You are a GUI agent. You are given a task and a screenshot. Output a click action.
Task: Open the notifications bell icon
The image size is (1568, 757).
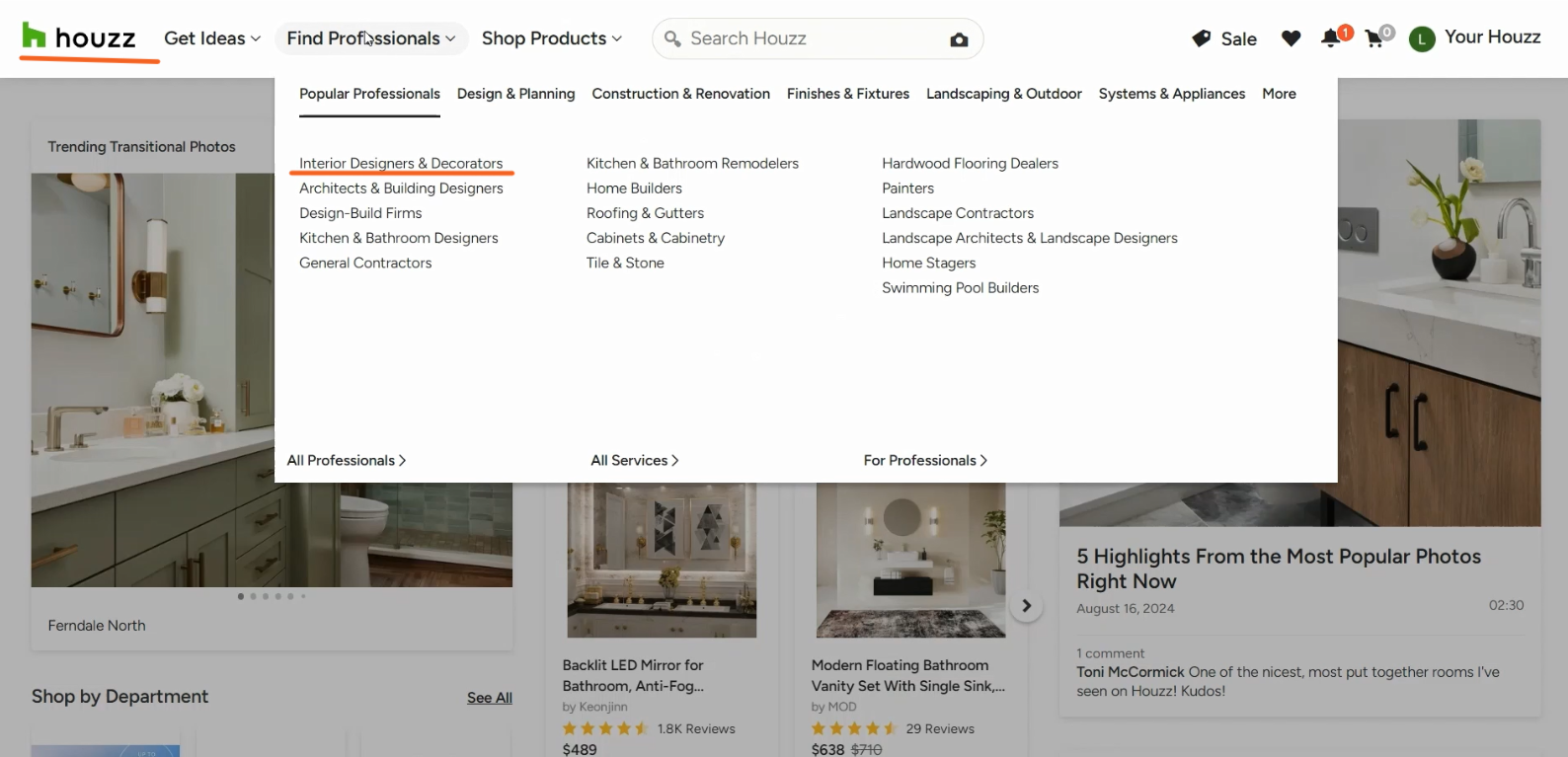(x=1331, y=38)
